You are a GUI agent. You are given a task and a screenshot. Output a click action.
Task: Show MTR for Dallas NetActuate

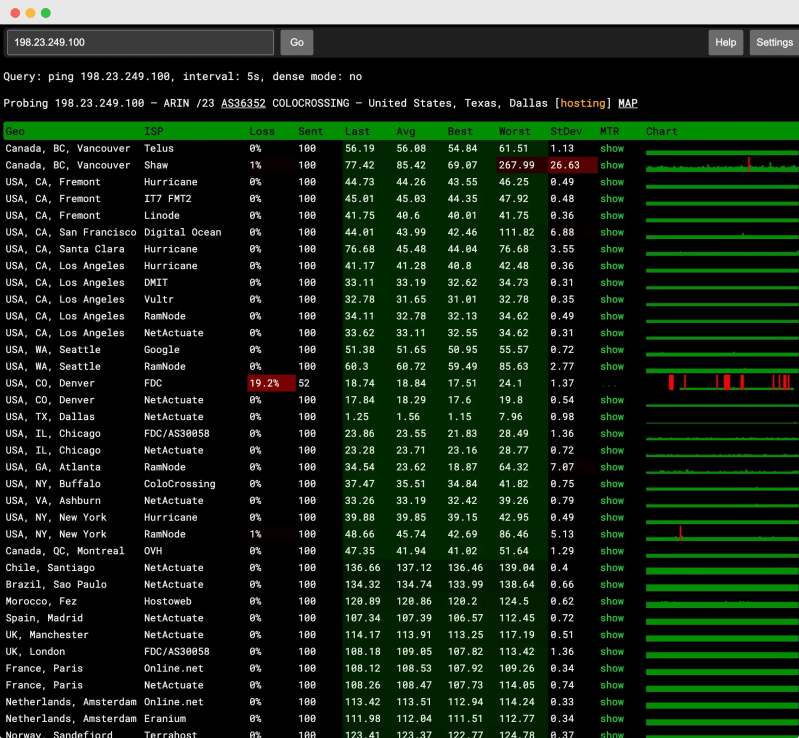coord(611,417)
